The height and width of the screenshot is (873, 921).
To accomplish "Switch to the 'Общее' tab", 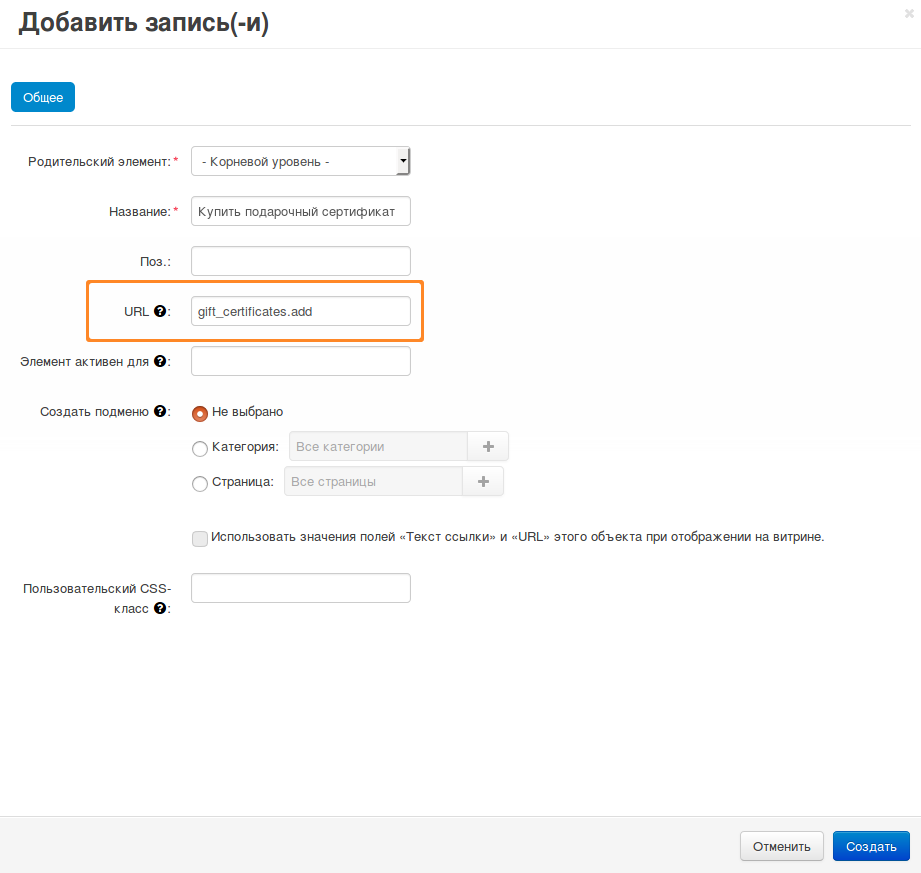I will click(x=43, y=97).
